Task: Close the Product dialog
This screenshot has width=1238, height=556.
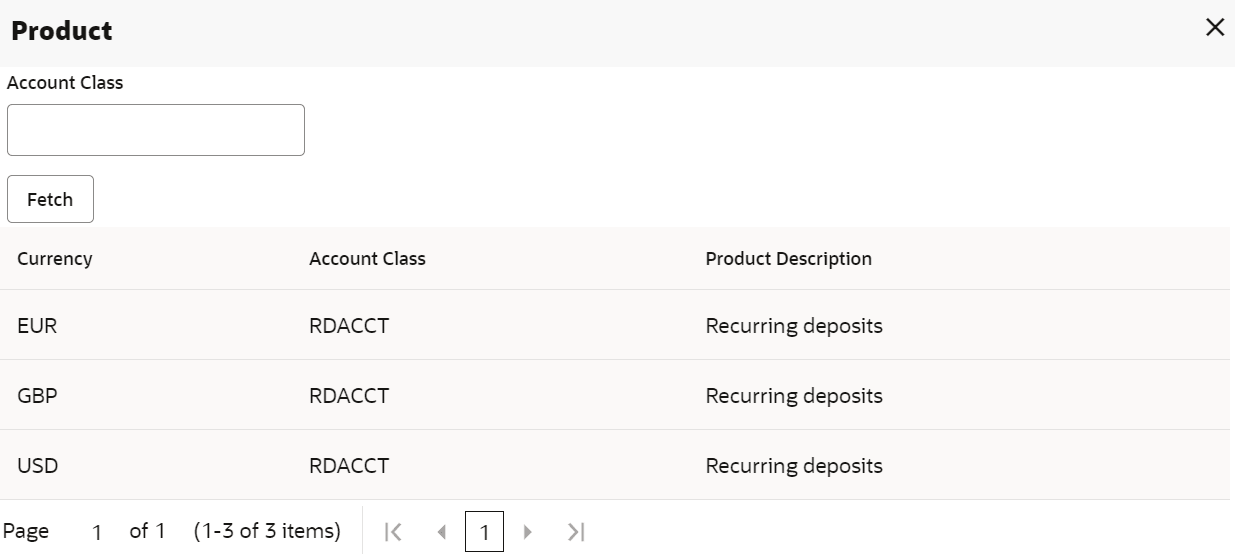Action: pyautogui.click(x=1215, y=28)
